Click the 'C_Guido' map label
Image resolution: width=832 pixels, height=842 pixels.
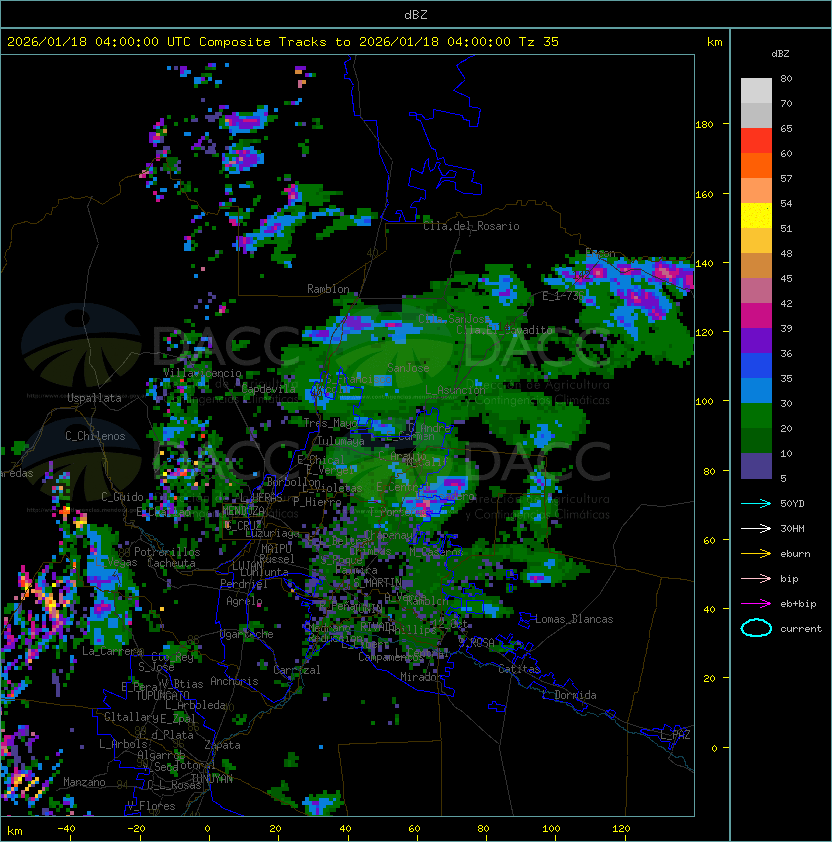point(122,497)
